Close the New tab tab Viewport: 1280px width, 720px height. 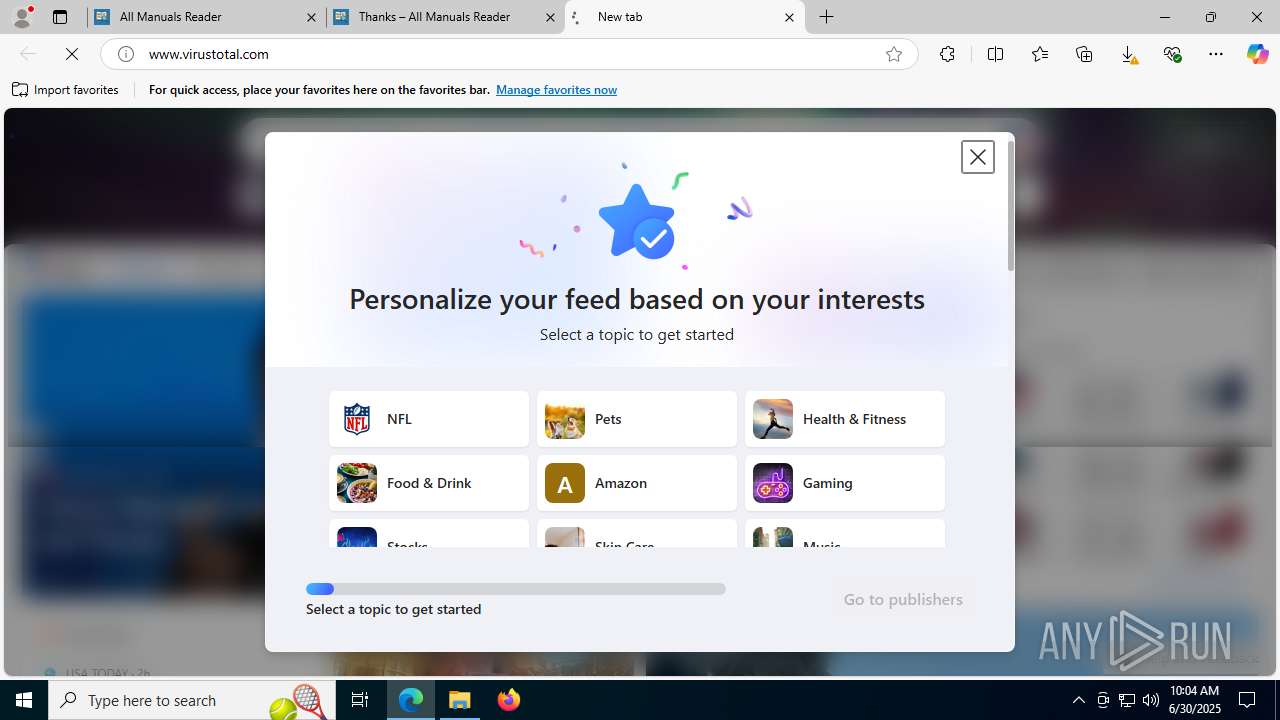[789, 17]
